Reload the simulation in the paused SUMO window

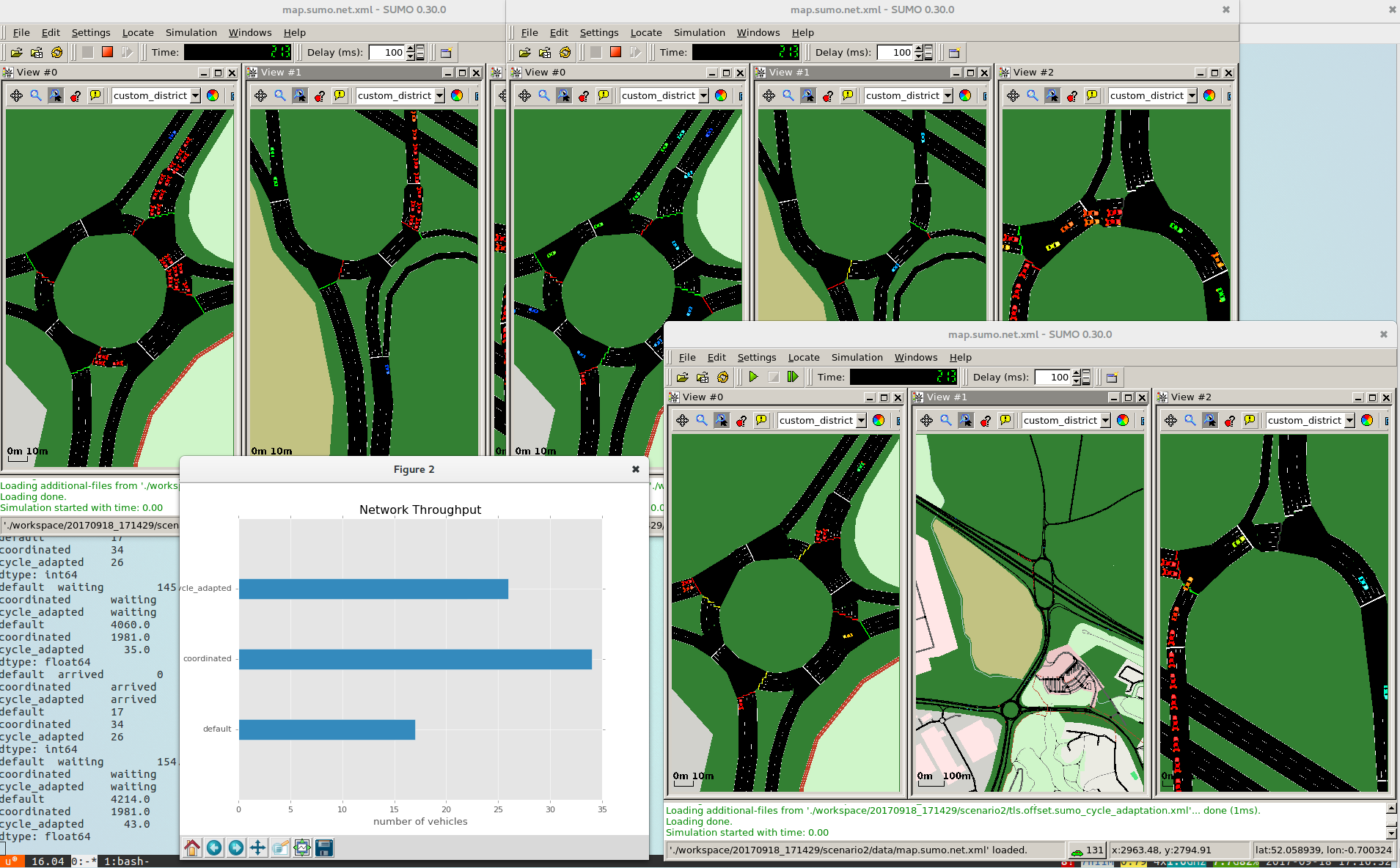click(722, 377)
